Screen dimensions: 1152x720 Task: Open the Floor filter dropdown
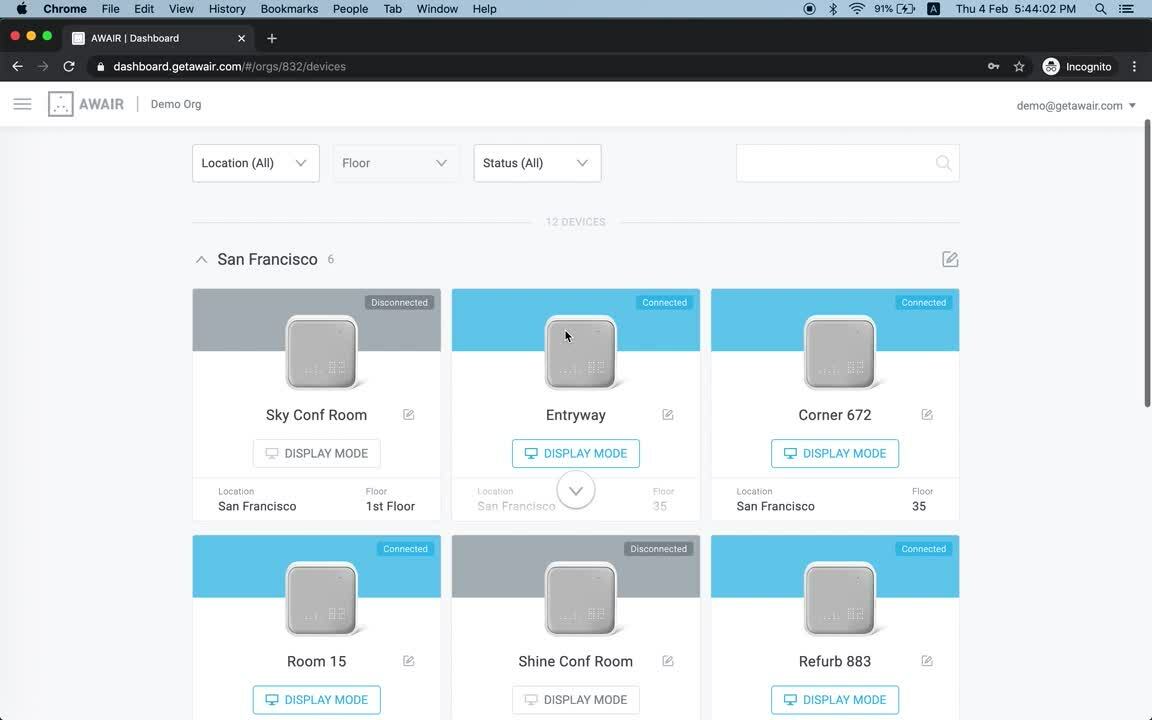396,163
